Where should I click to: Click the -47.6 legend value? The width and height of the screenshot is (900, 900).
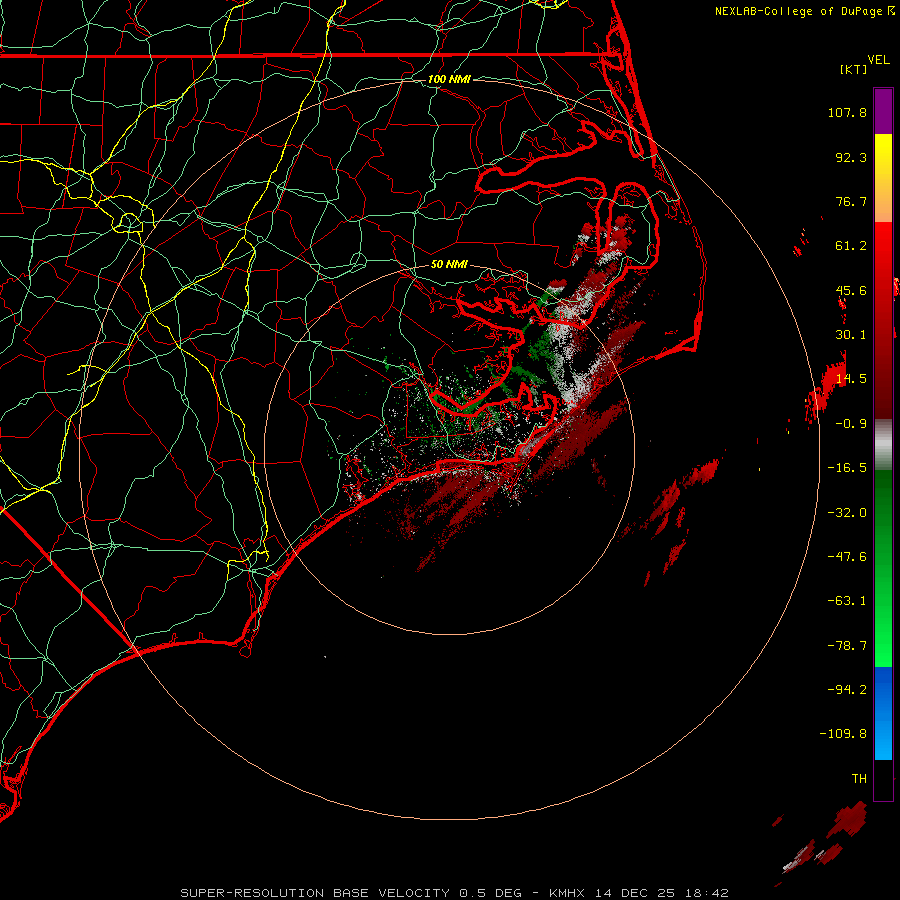pyautogui.click(x=847, y=557)
